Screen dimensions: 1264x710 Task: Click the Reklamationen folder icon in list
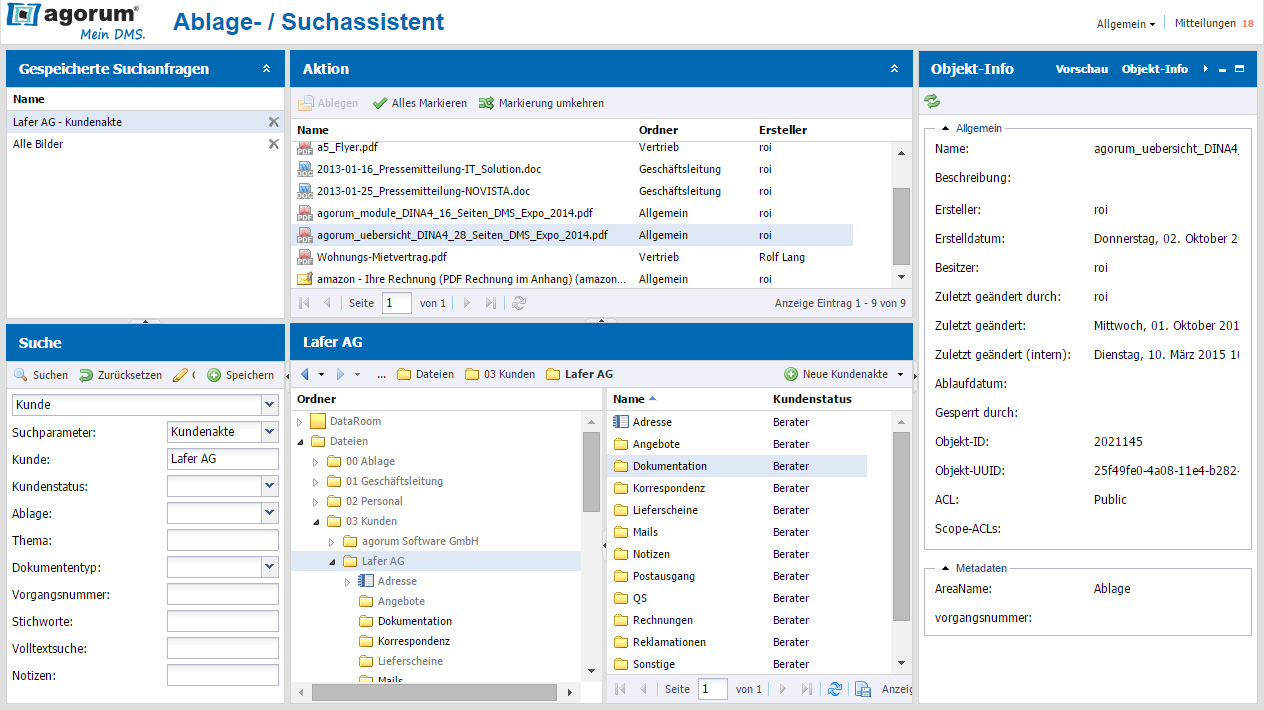coord(620,642)
